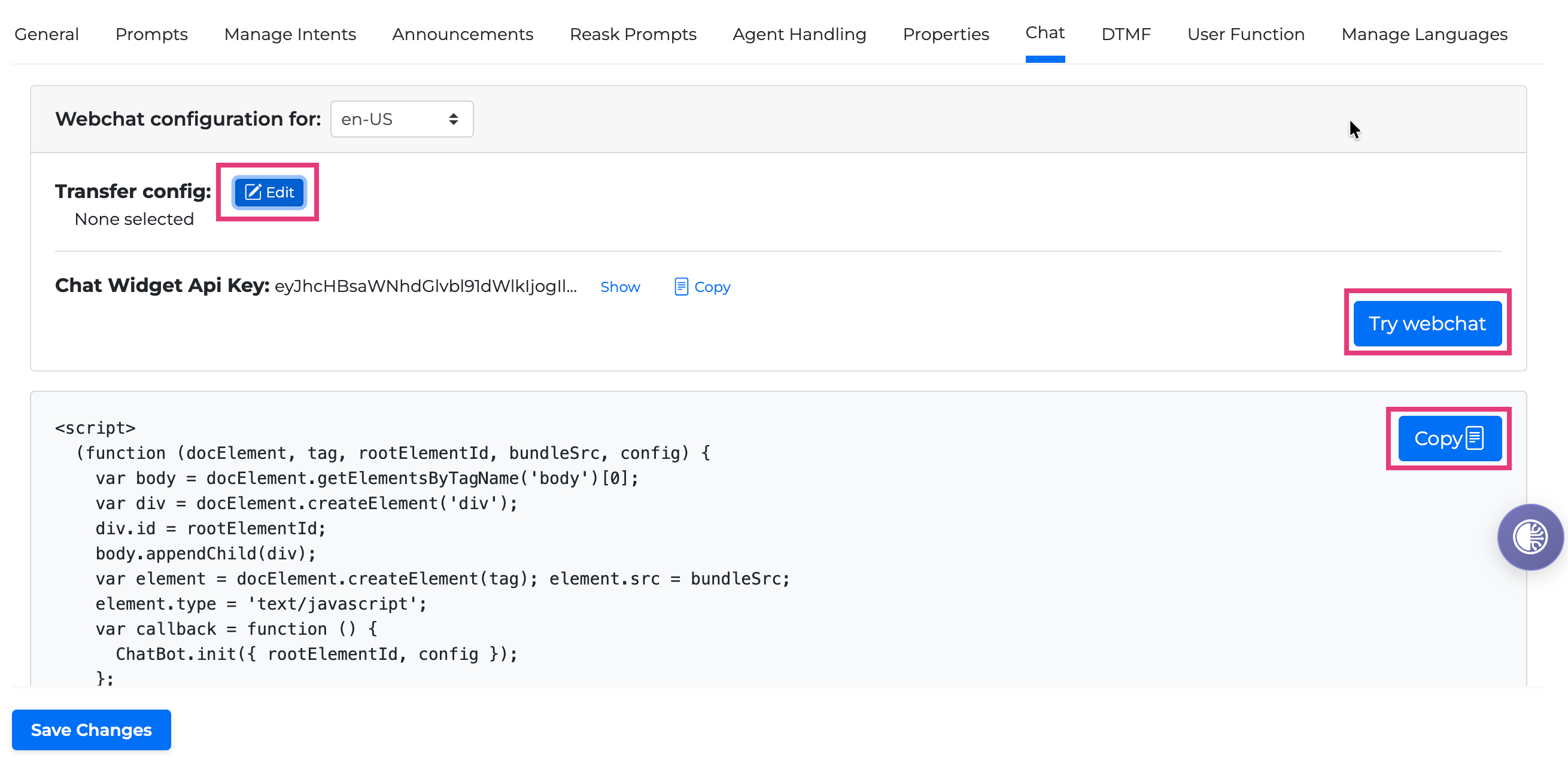Open the en-US language dropdown

402,118
